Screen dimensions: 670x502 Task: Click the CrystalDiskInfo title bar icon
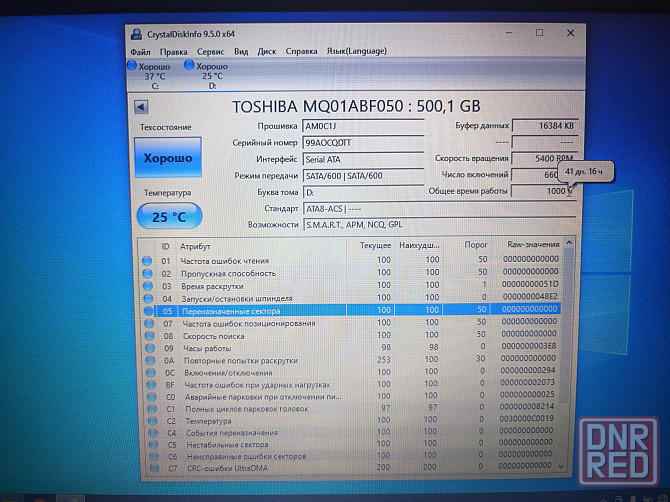click(x=136, y=34)
